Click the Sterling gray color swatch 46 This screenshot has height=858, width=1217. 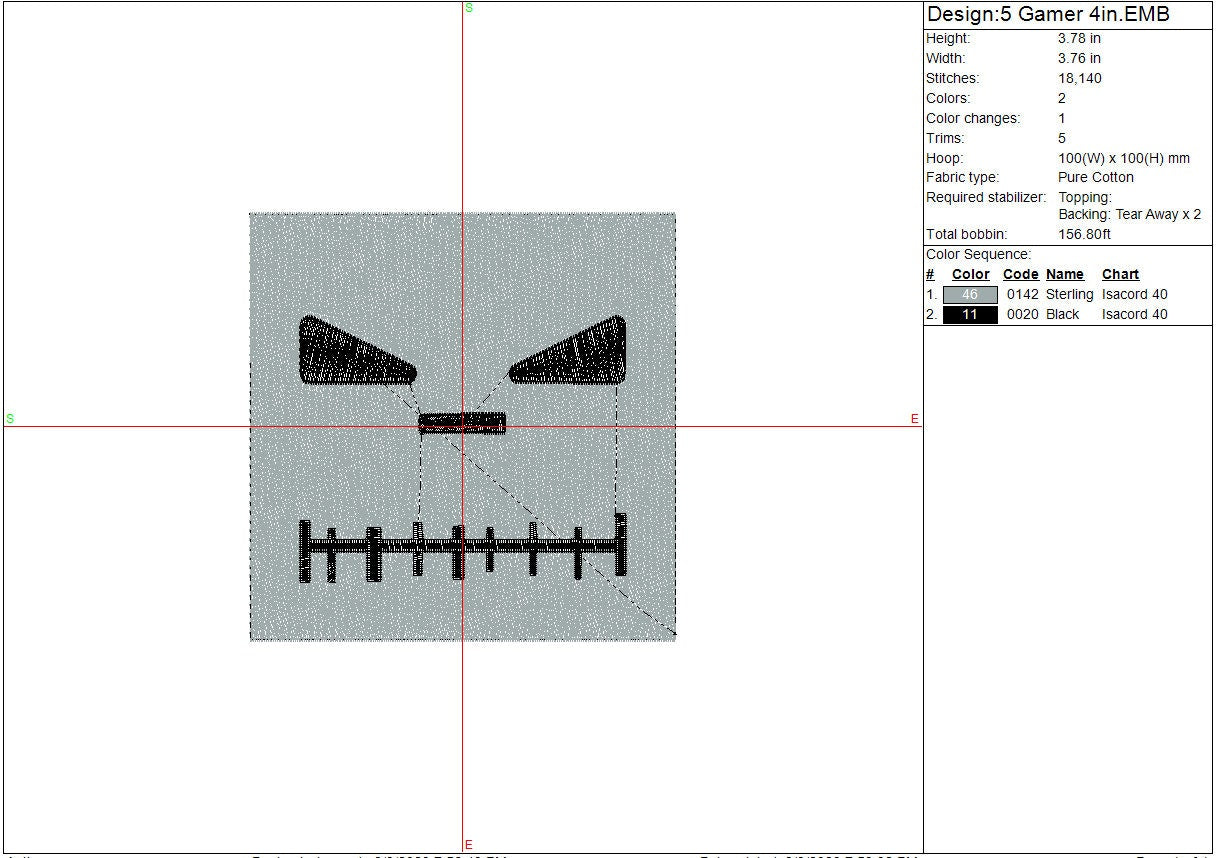coord(970,295)
